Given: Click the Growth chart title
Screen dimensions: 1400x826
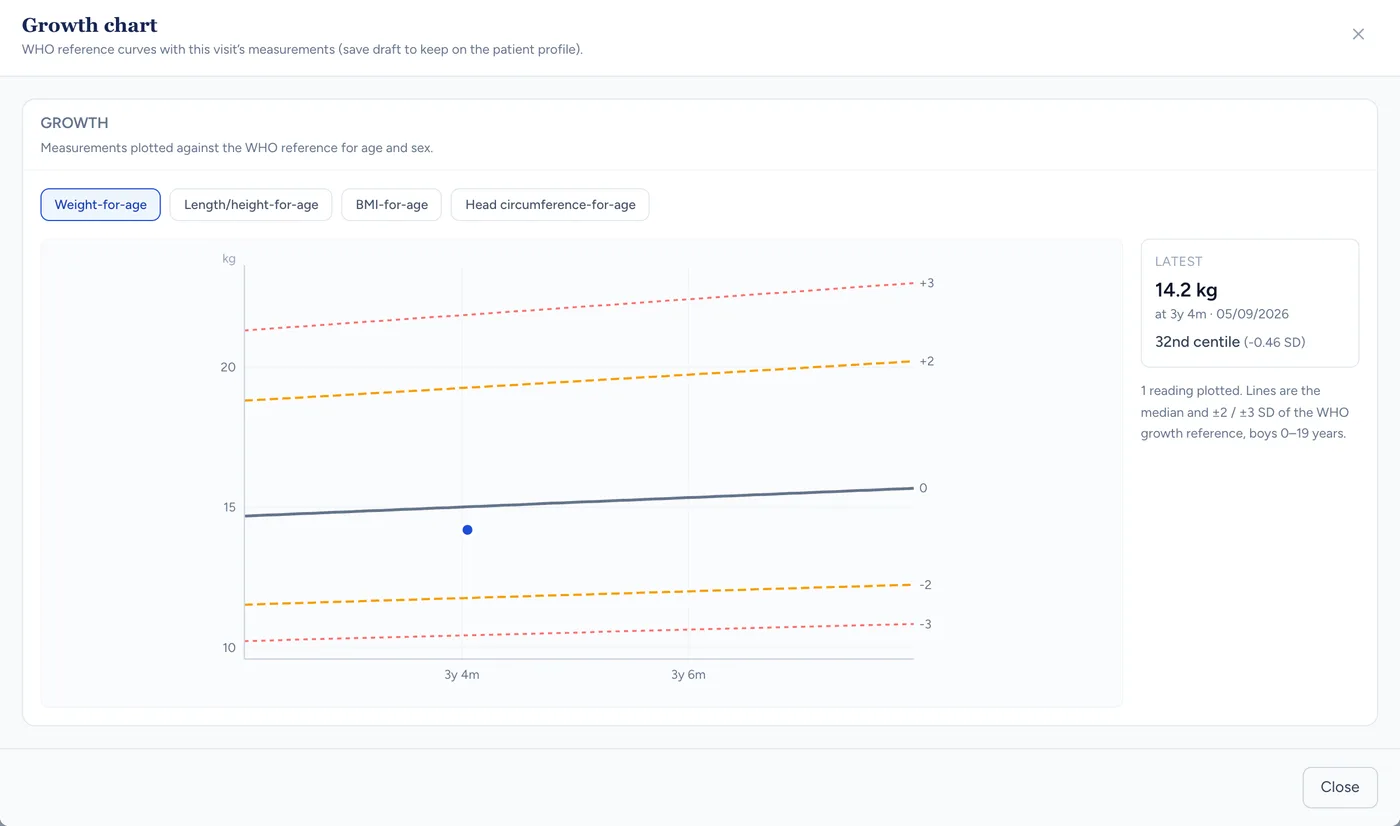Looking at the screenshot, I should [x=90, y=25].
